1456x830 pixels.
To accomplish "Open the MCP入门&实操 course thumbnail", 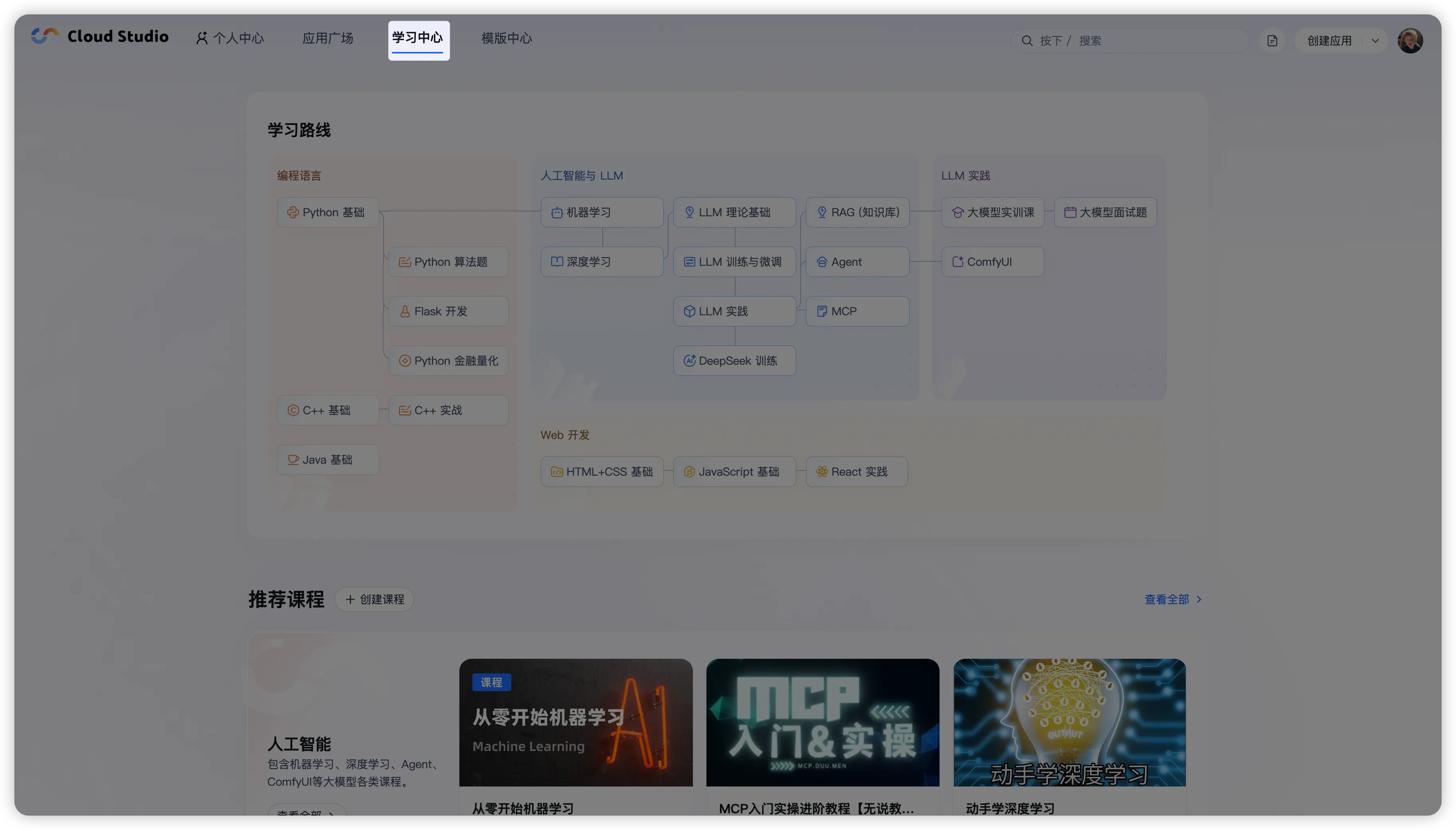I will point(822,722).
